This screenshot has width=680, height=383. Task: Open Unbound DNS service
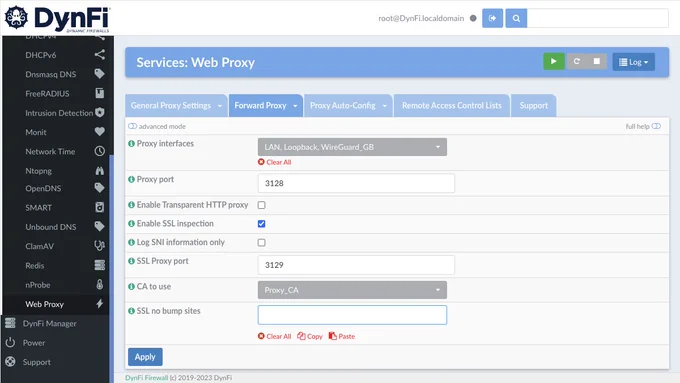coord(50,227)
